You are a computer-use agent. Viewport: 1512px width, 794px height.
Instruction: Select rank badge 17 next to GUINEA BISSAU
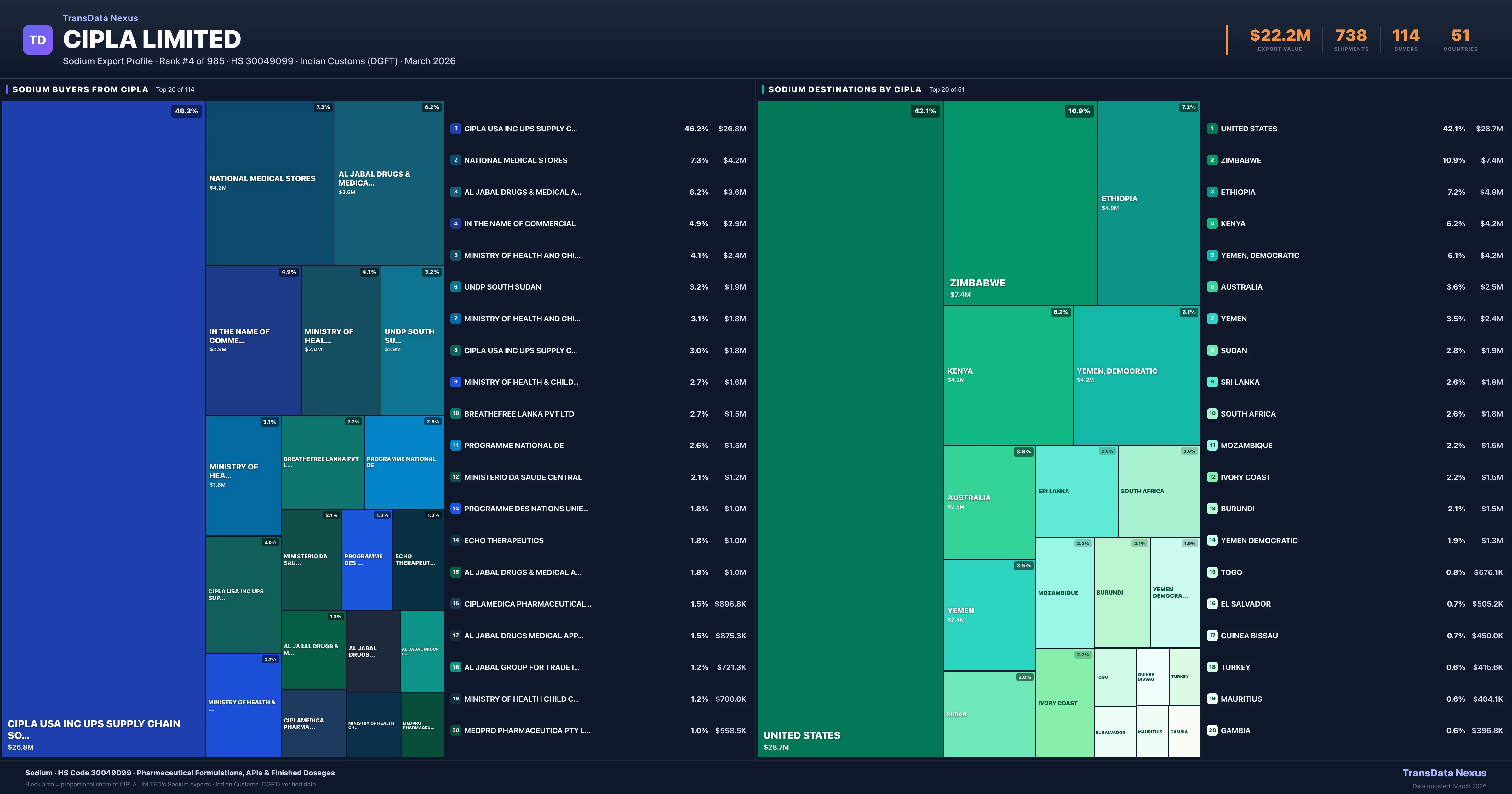[x=1212, y=635]
